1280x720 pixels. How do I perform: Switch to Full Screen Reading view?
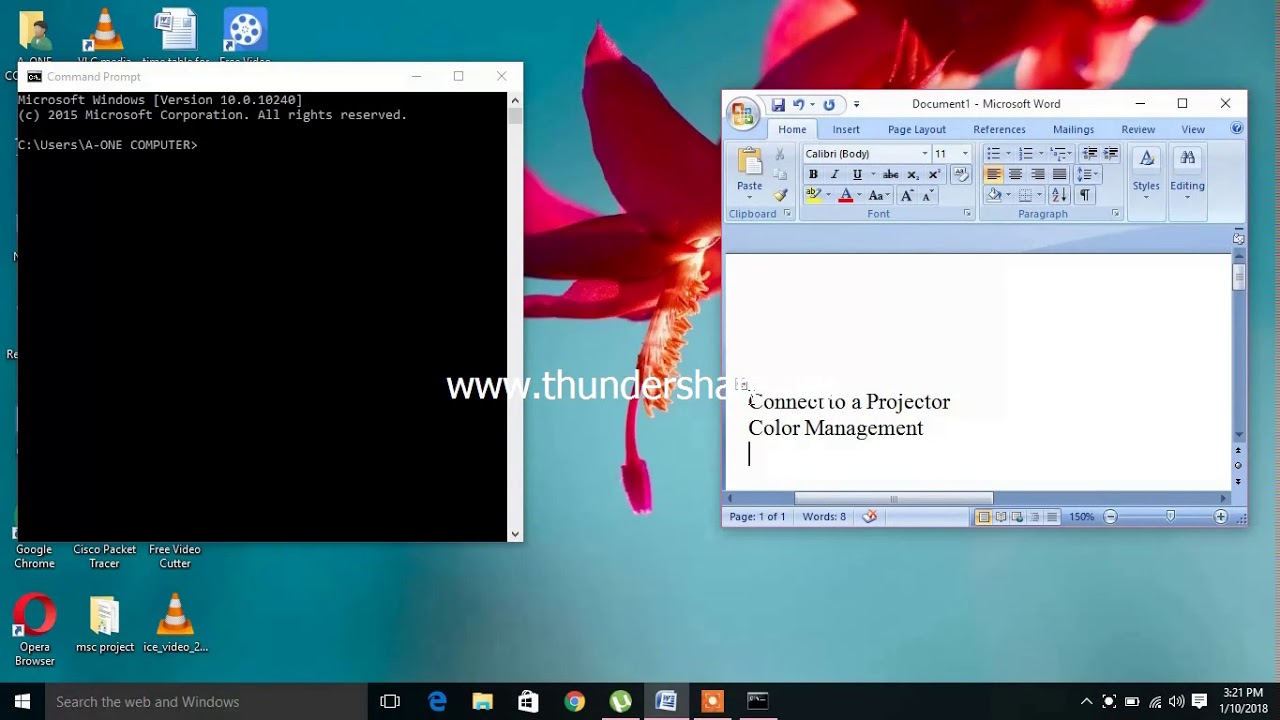(1000, 517)
